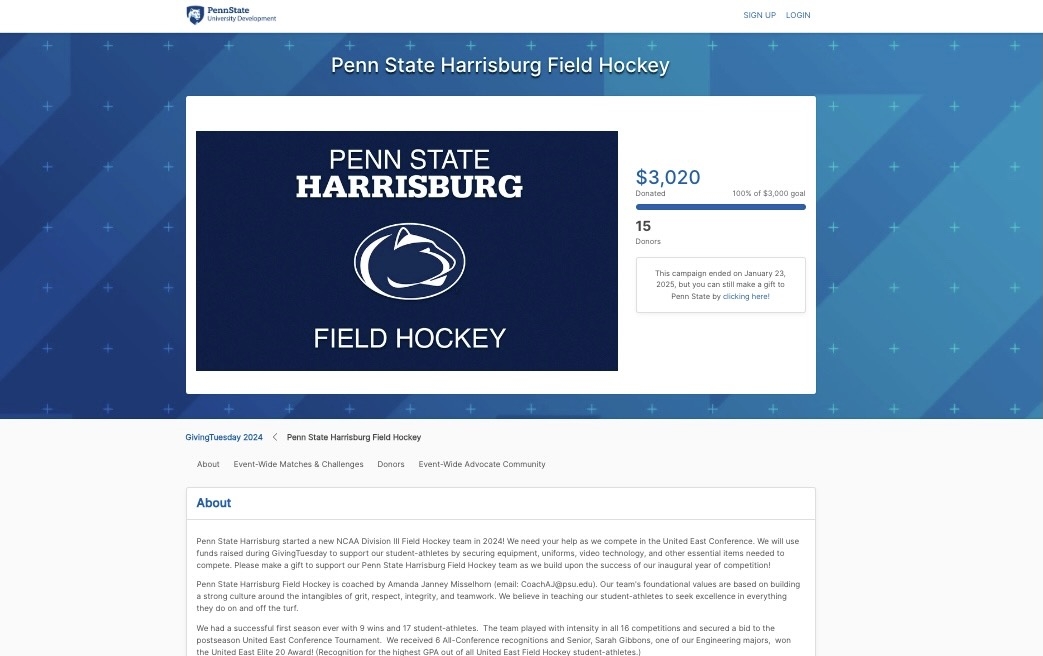
Task: Click the 15 donors count
Action: pyautogui.click(x=643, y=226)
